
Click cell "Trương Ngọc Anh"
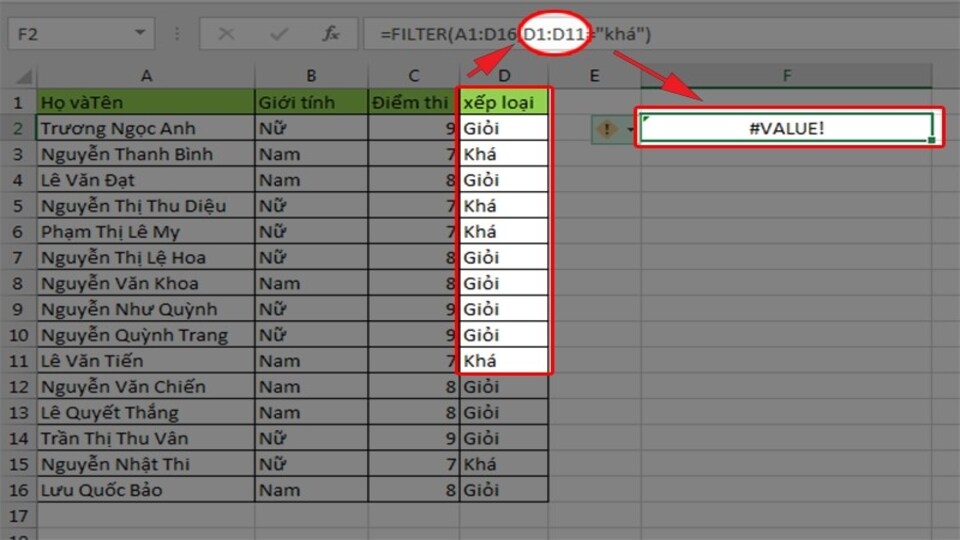pos(146,129)
